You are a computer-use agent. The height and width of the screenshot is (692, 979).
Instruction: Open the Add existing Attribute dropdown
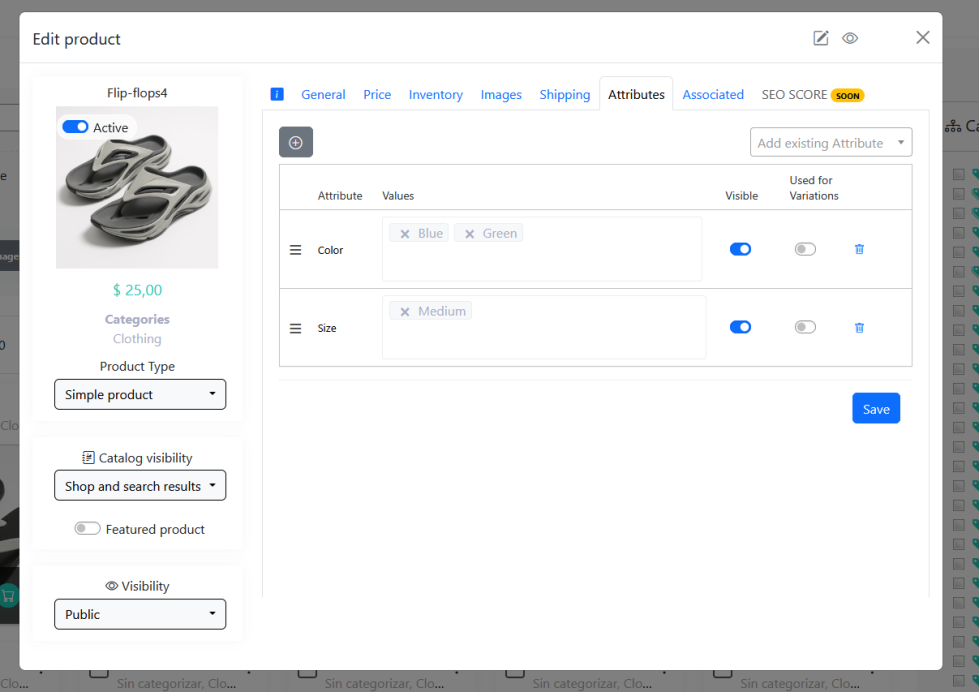point(830,143)
